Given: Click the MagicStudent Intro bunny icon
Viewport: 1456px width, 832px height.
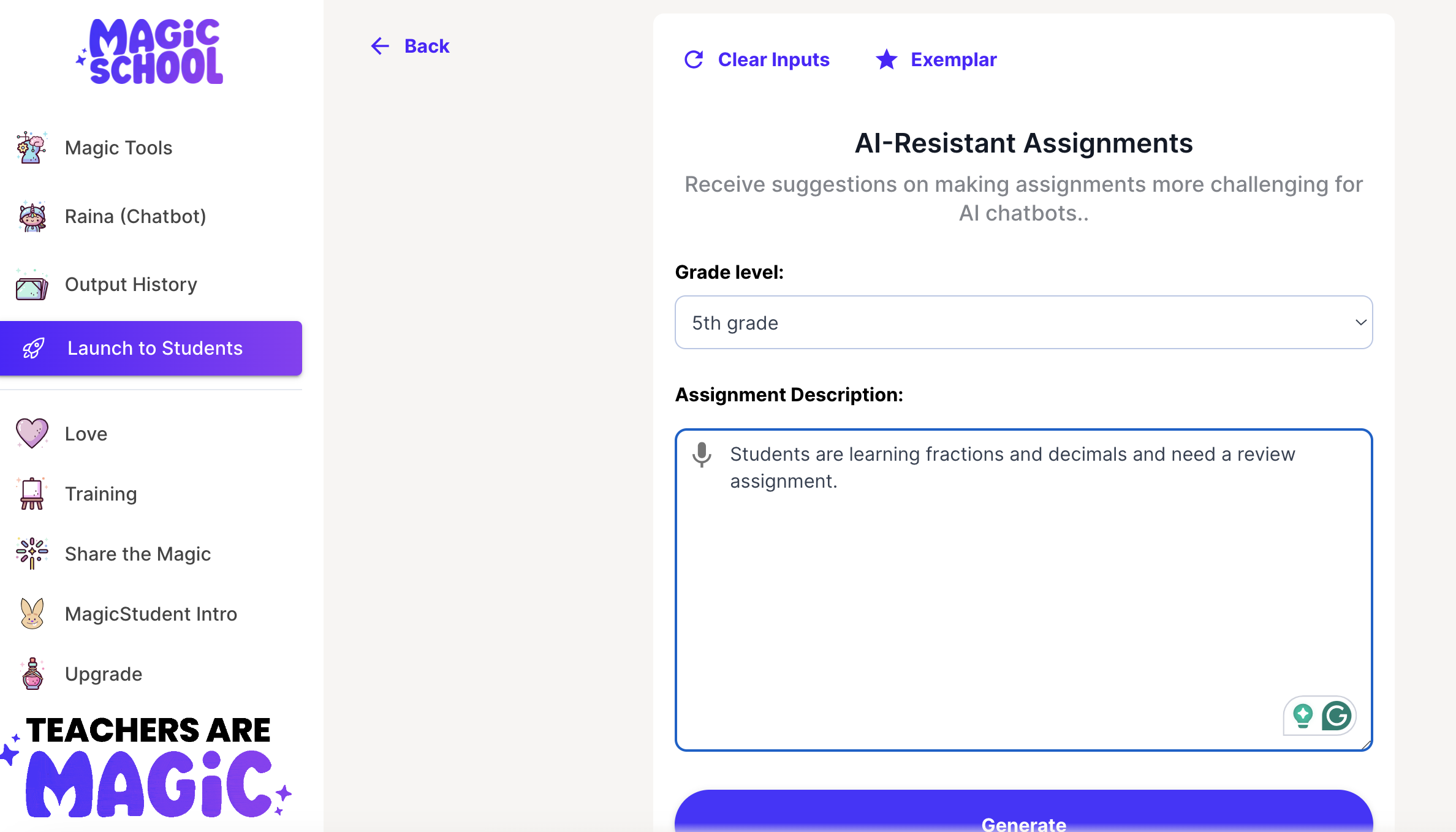Looking at the screenshot, I should 32,614.
